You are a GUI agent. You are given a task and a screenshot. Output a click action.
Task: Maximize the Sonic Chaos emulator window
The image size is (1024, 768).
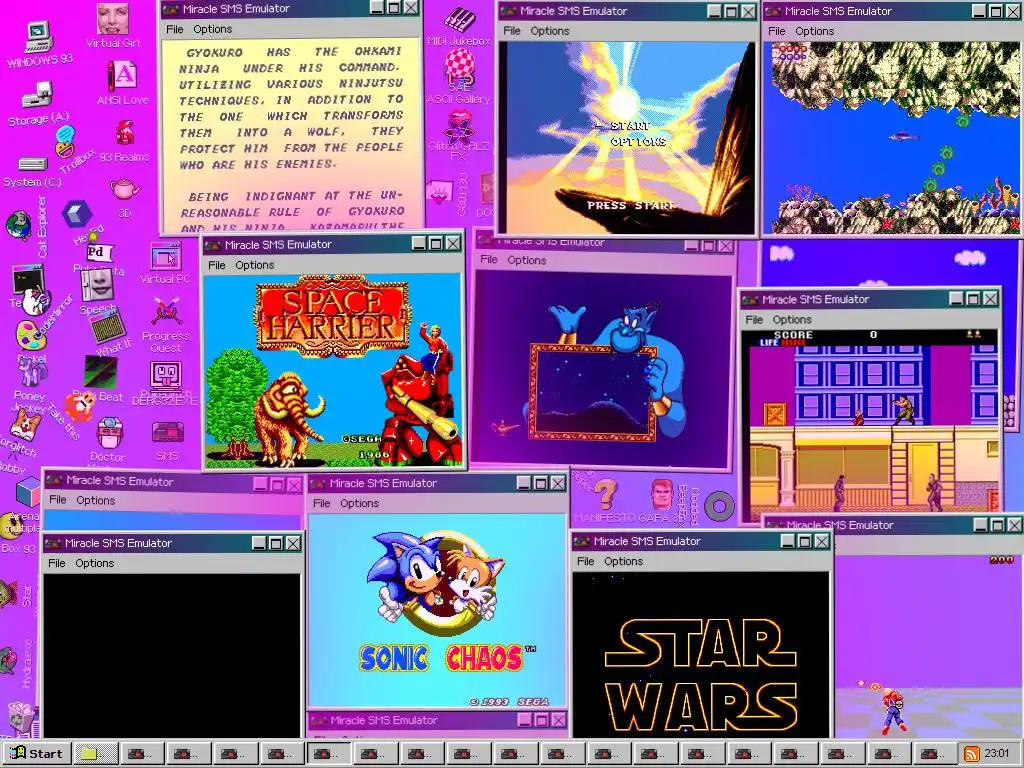click(541, 483)
